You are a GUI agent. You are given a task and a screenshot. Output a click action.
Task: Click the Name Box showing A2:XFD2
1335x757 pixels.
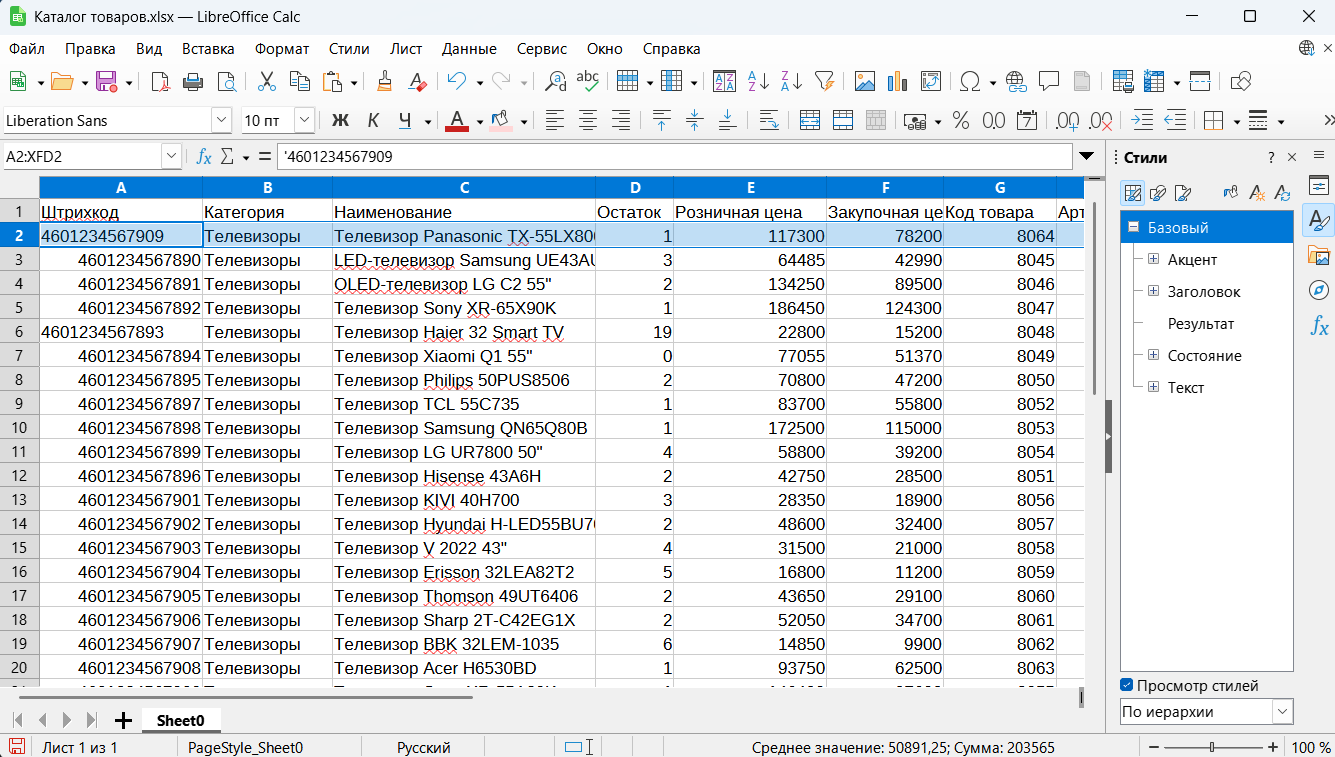point(82,156)
